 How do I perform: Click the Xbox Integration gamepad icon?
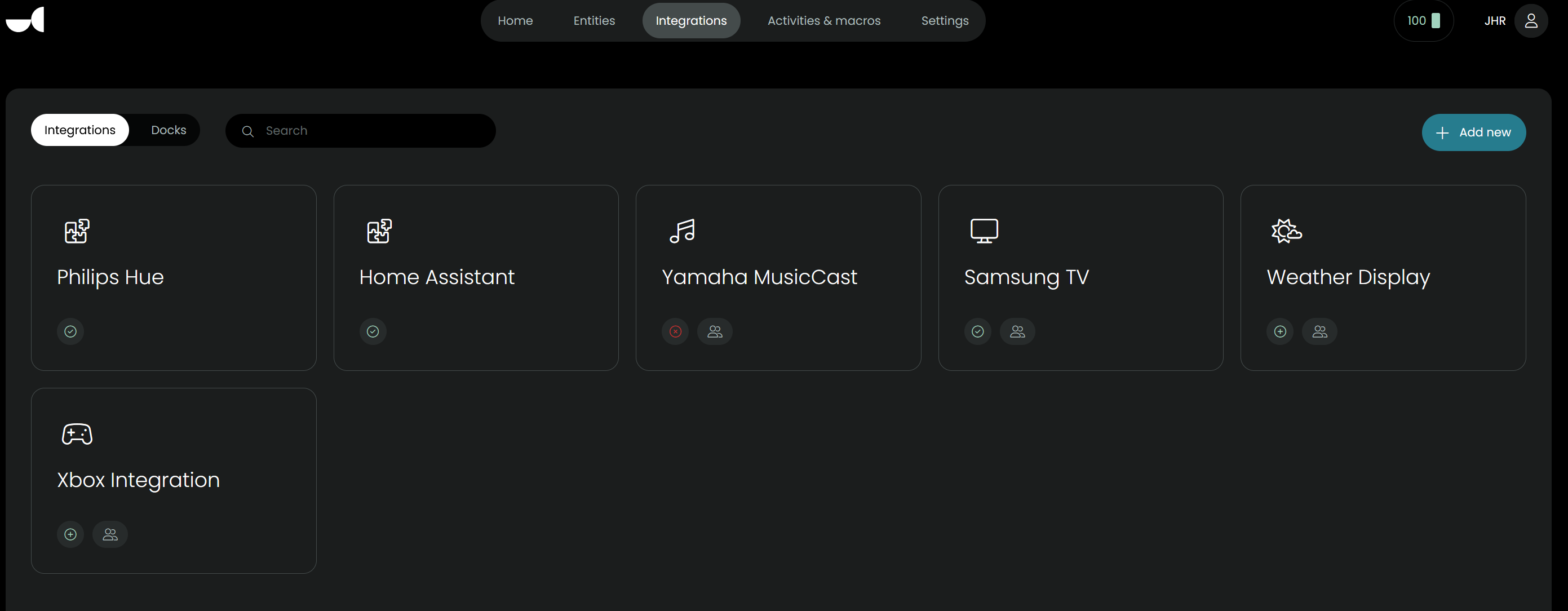[77, 434]
